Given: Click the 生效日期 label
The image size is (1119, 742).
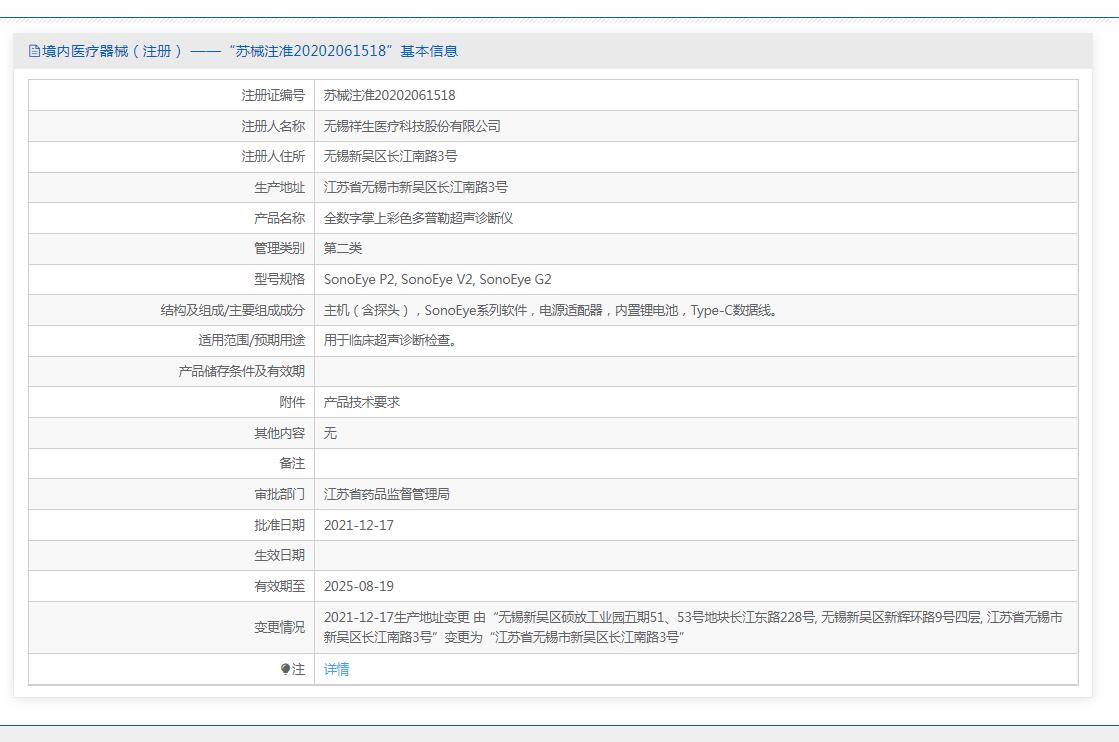Looking at the screenshot, I should click(x=279, y=555).
